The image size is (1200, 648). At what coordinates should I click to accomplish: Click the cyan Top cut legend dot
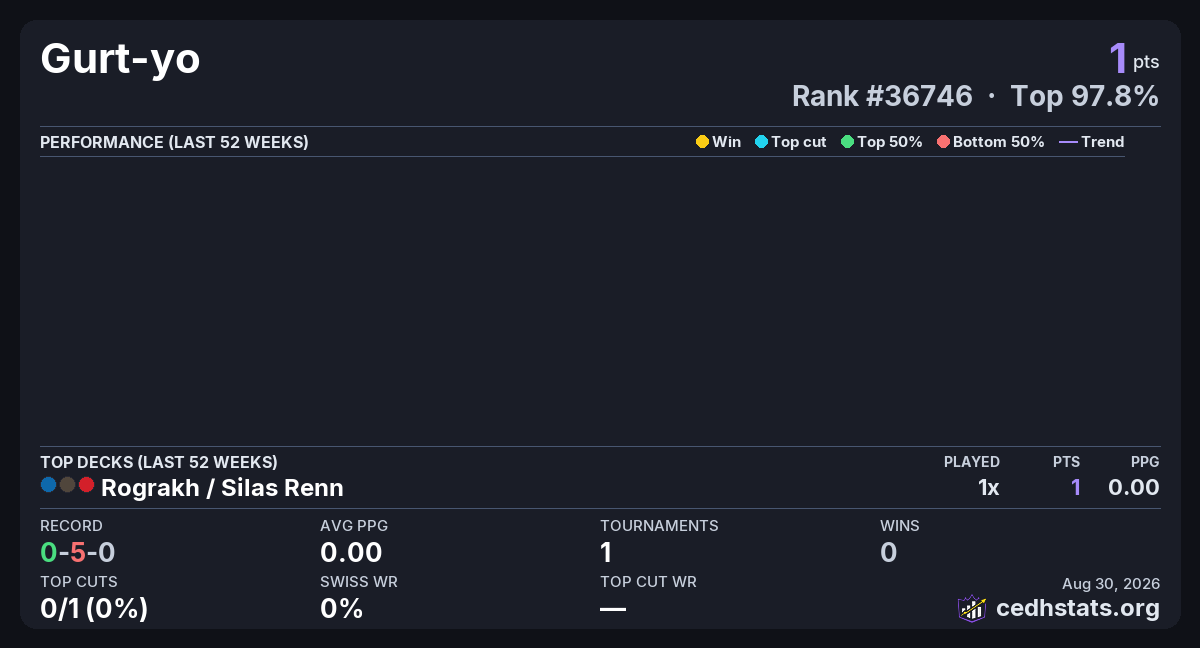click(761, 142)
